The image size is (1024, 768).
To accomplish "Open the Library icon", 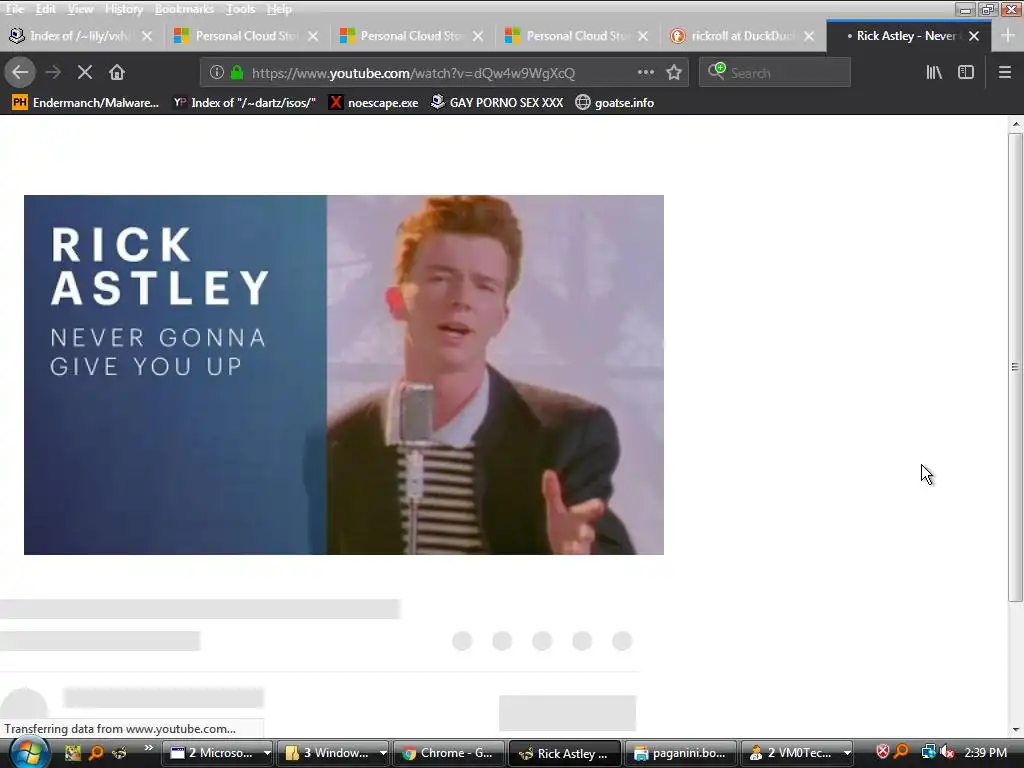I will click(934, 72).
